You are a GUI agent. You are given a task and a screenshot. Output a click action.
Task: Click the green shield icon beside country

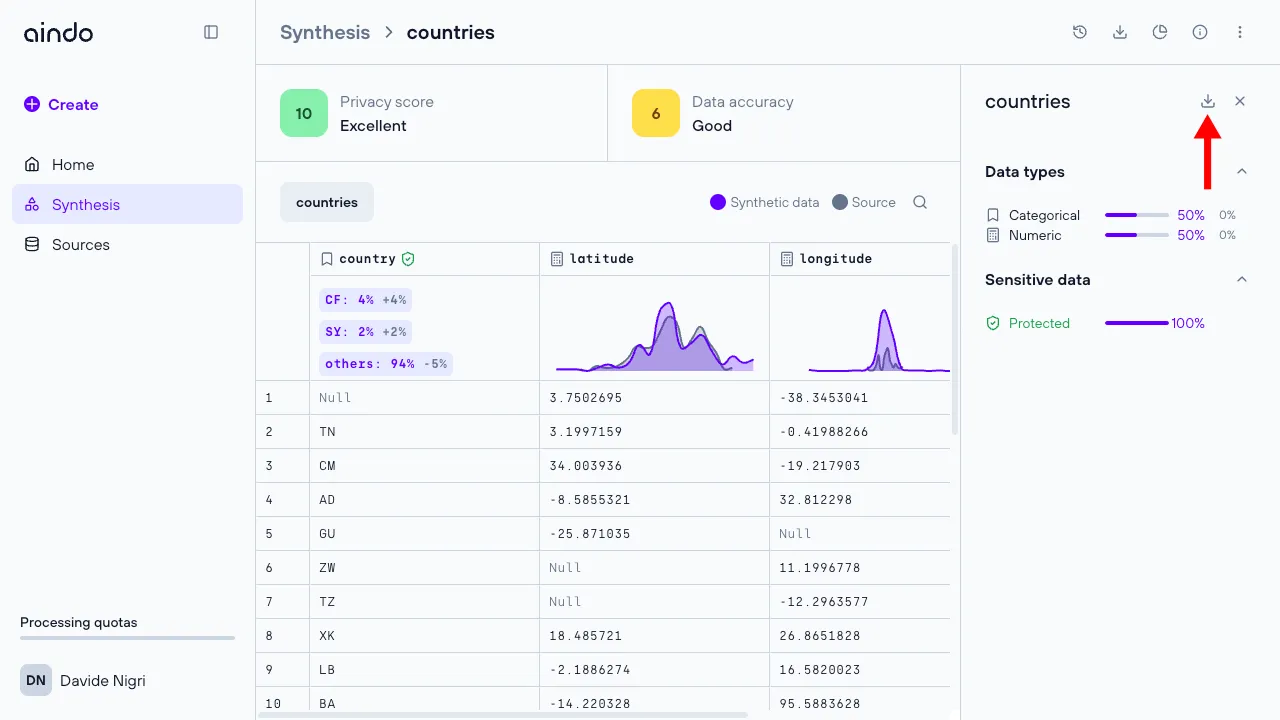pos(408,258)
